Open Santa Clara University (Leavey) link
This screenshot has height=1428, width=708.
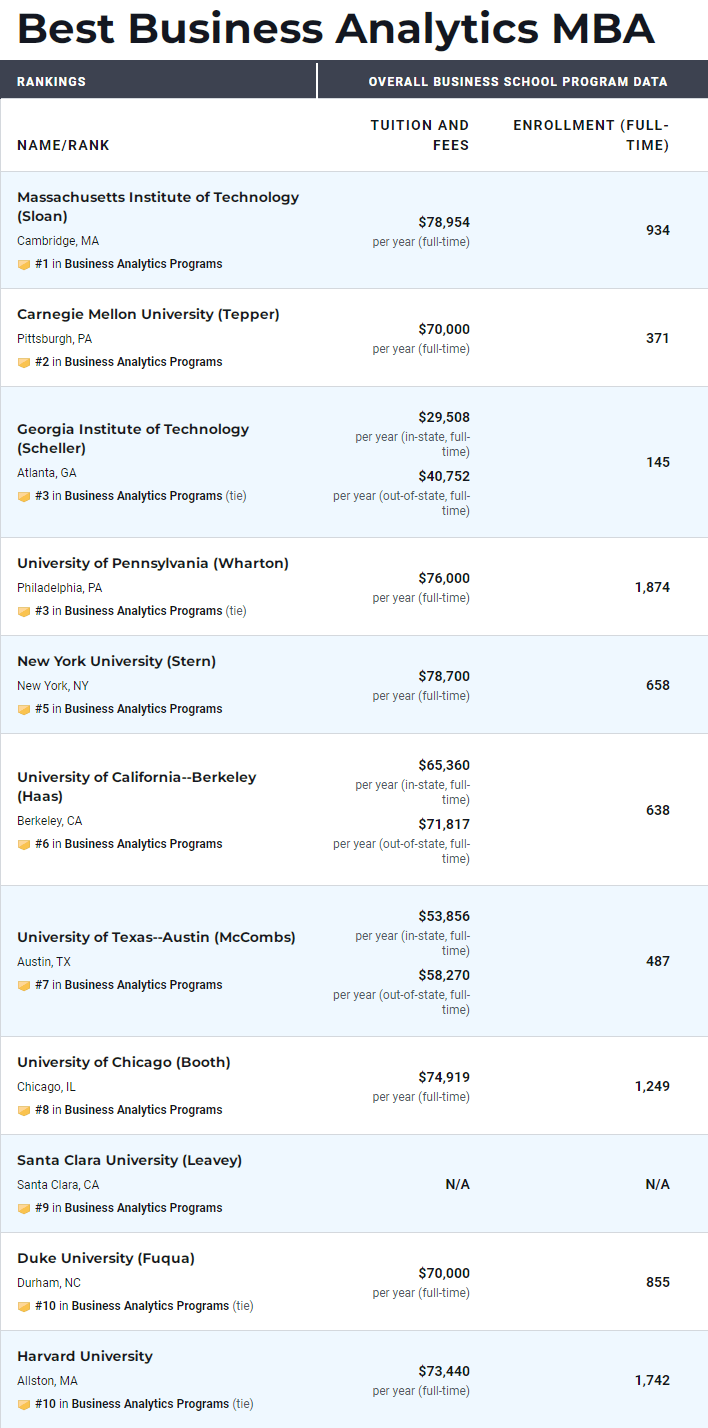pyautogui.click(x=130, y=1160)
